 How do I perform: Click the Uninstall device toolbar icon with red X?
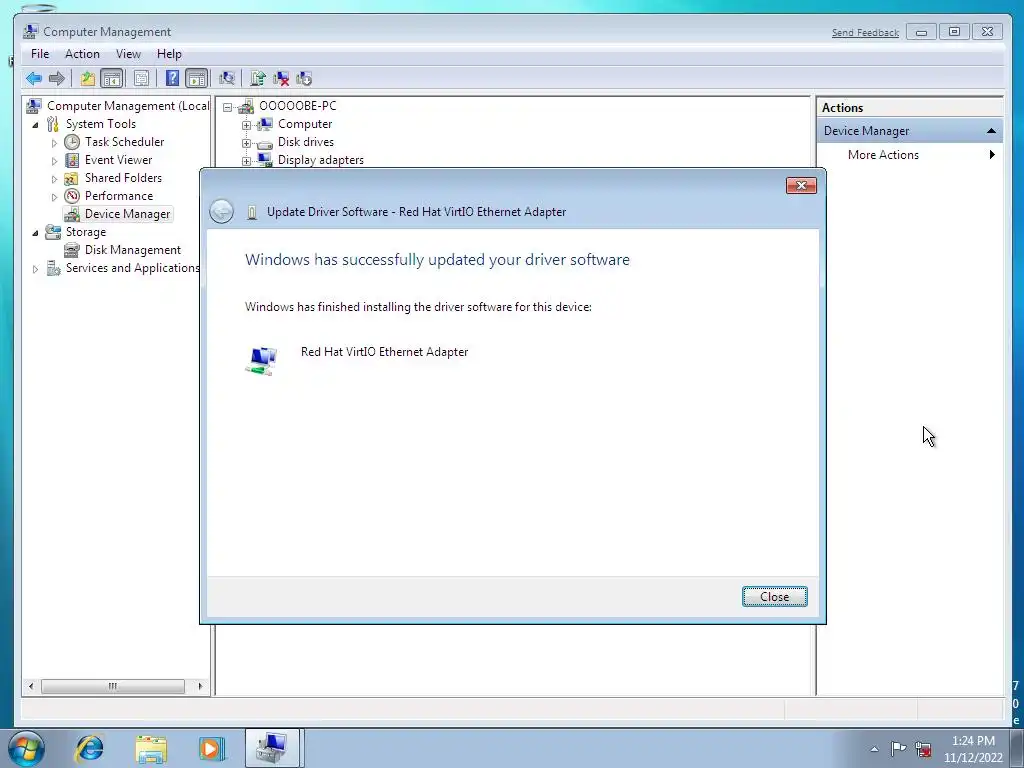[281, 79]
